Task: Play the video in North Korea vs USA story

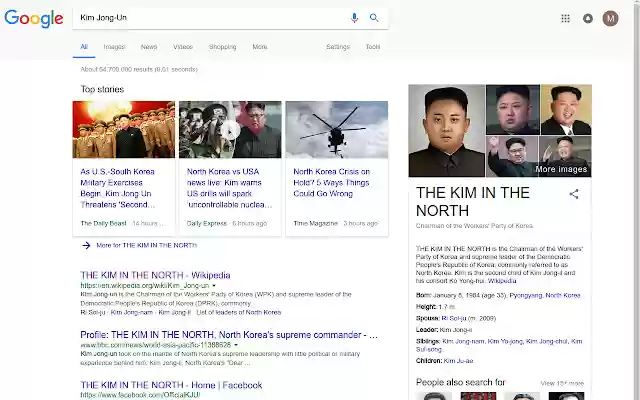Action: pos(230,130)
